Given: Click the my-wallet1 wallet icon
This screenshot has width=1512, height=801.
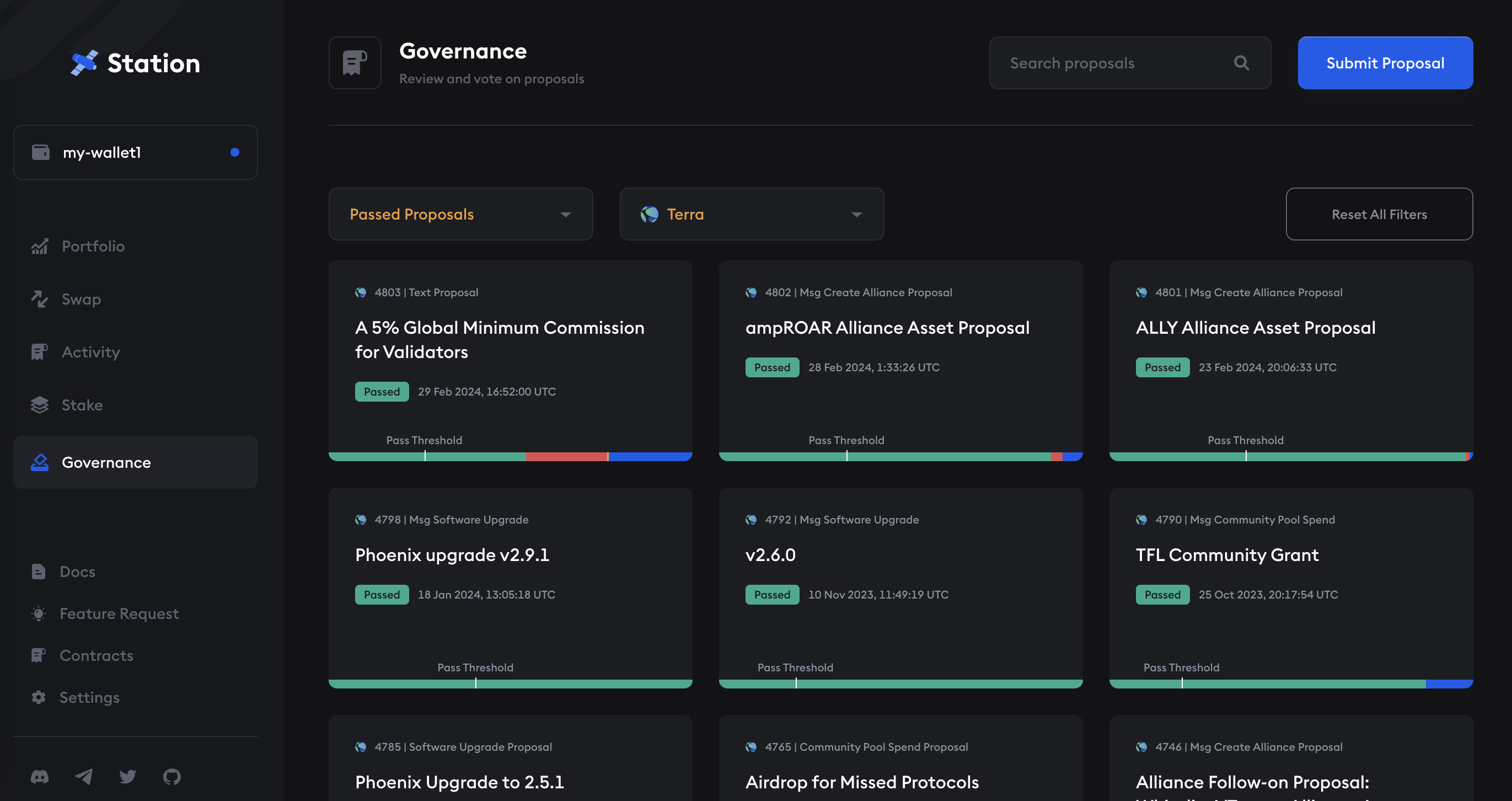Looking at the screenshot, I should [x=40, y=152].
